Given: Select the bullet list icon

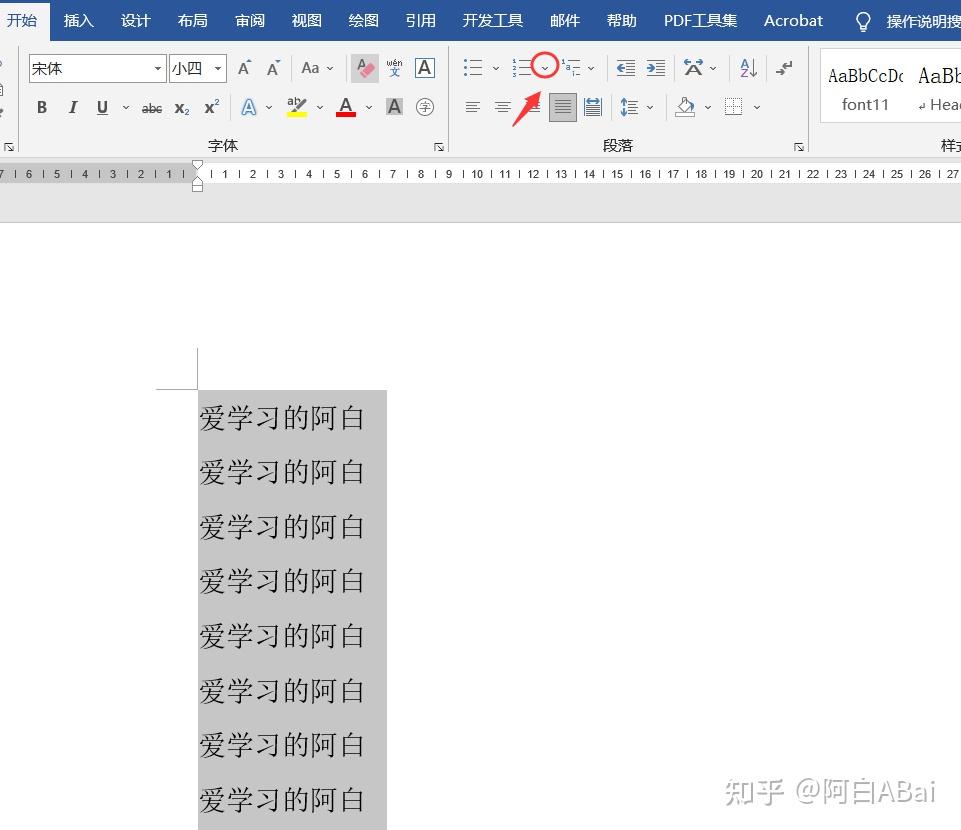Looking at the screenshot, I should coord(471,67).
